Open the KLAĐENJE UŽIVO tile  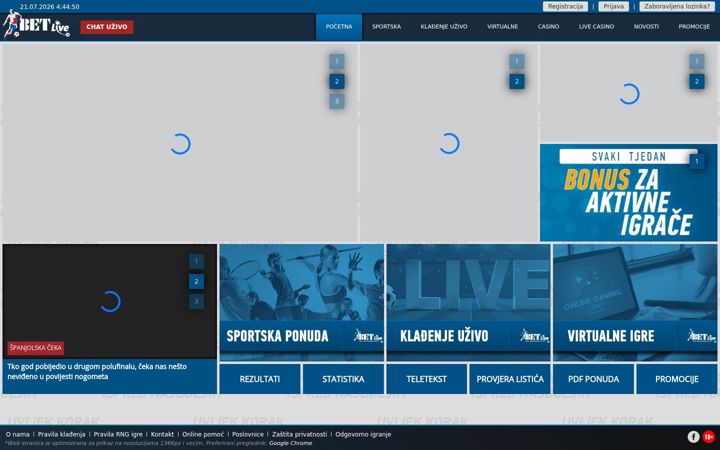coord(468,302)
